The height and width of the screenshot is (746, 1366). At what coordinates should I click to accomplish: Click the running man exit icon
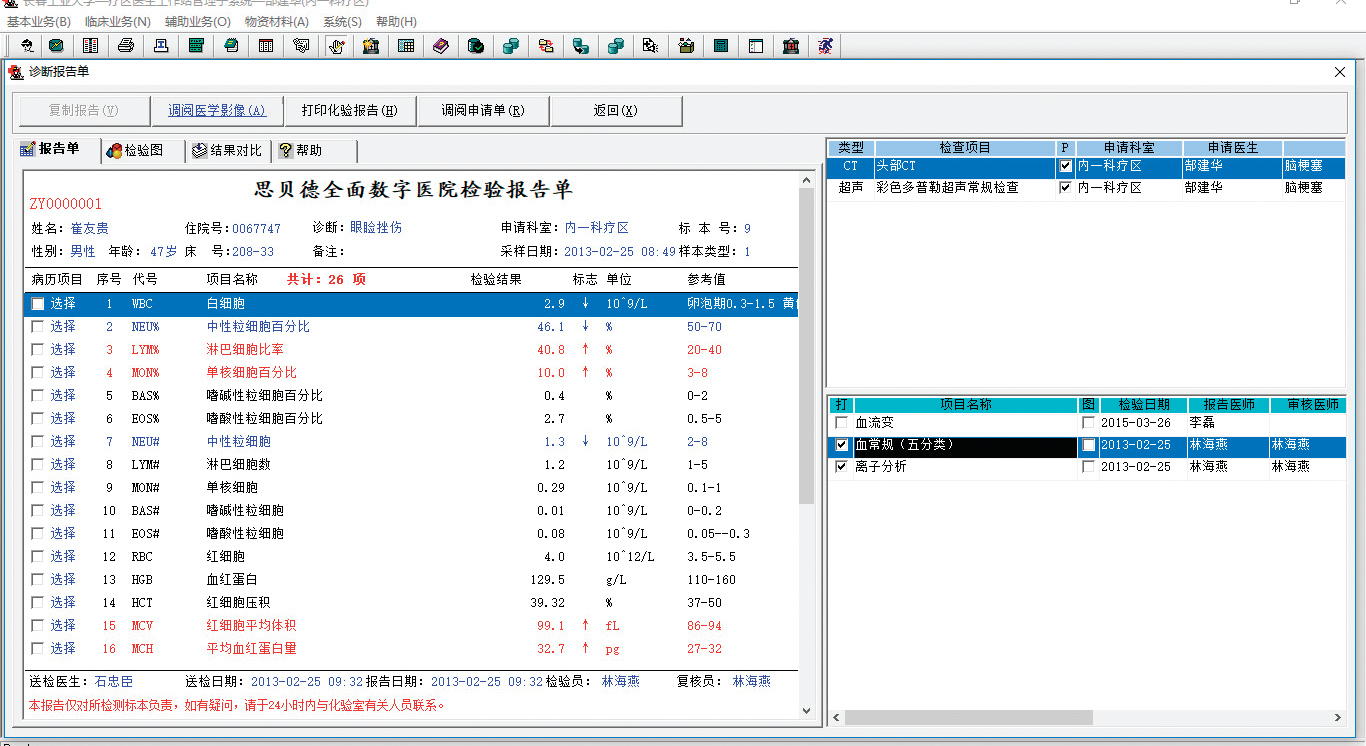(x=825, y=45)
